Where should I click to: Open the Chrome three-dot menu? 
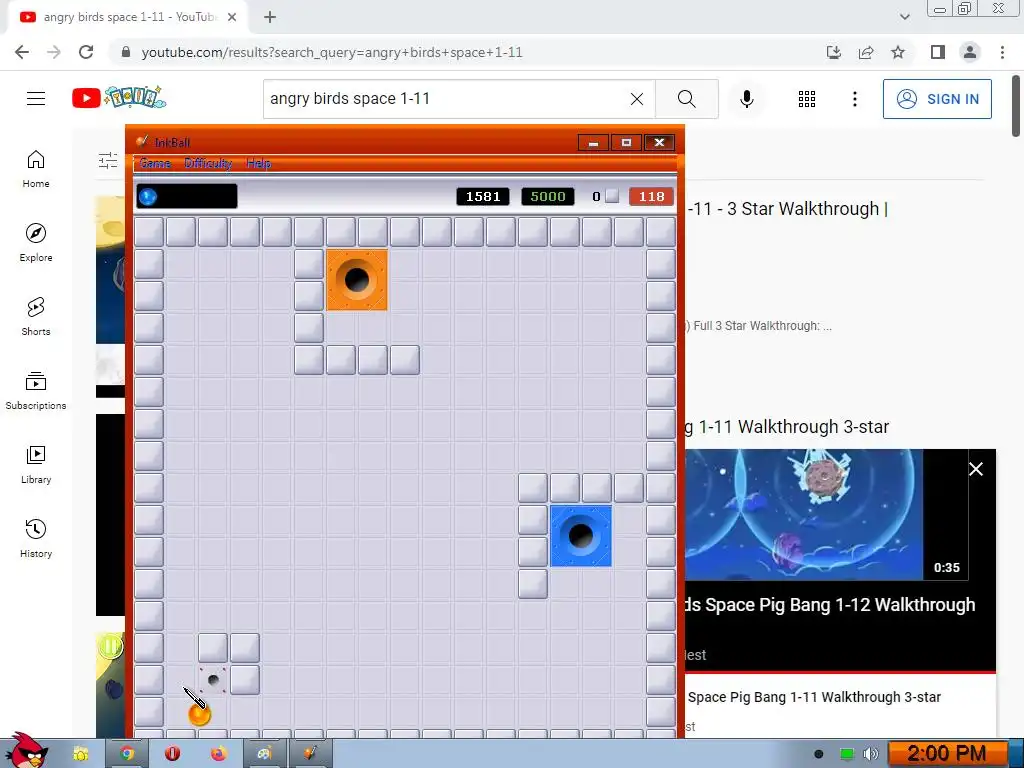(1002, 52)
